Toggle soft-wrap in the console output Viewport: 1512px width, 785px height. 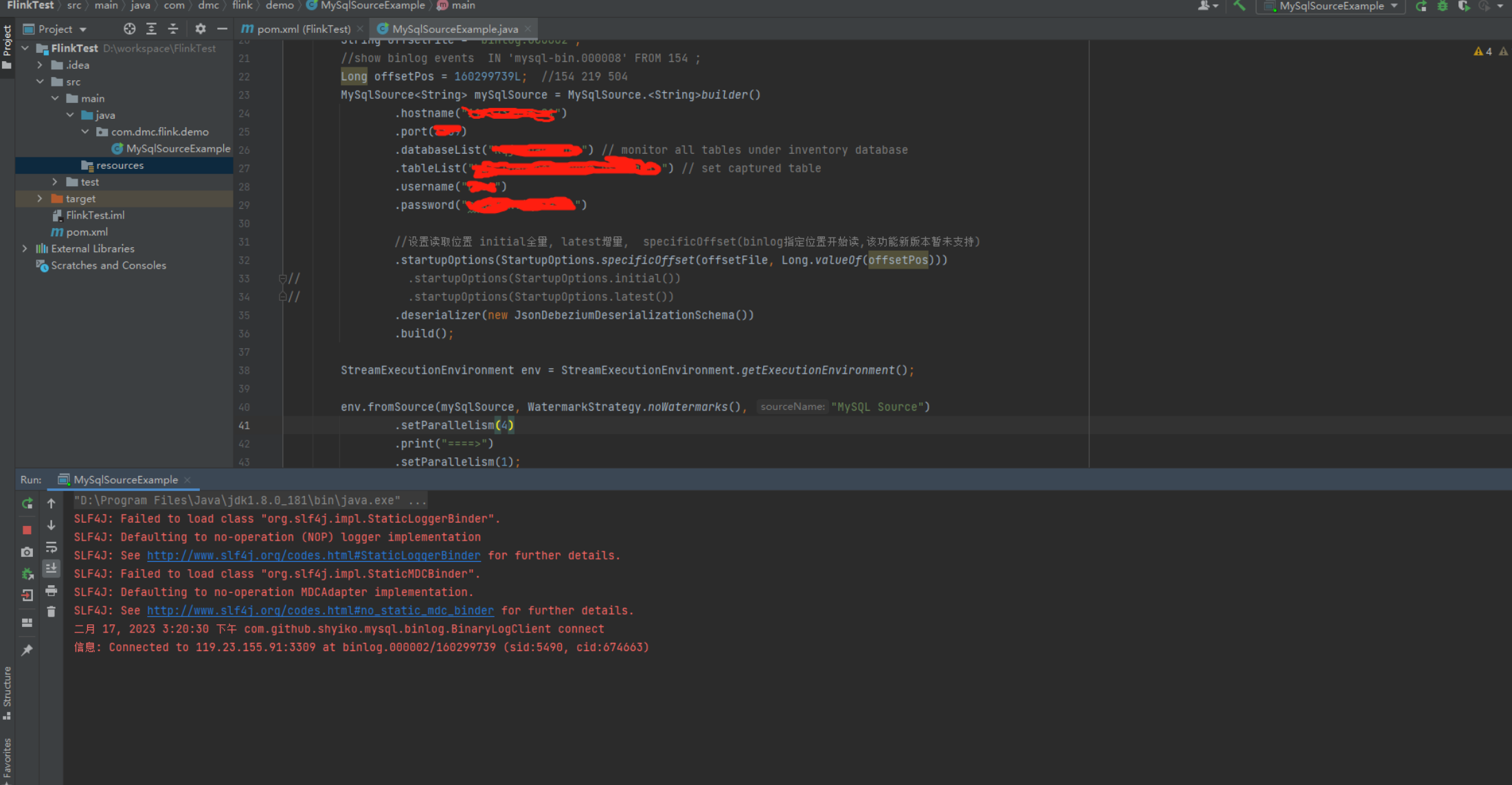click(52, 547)
